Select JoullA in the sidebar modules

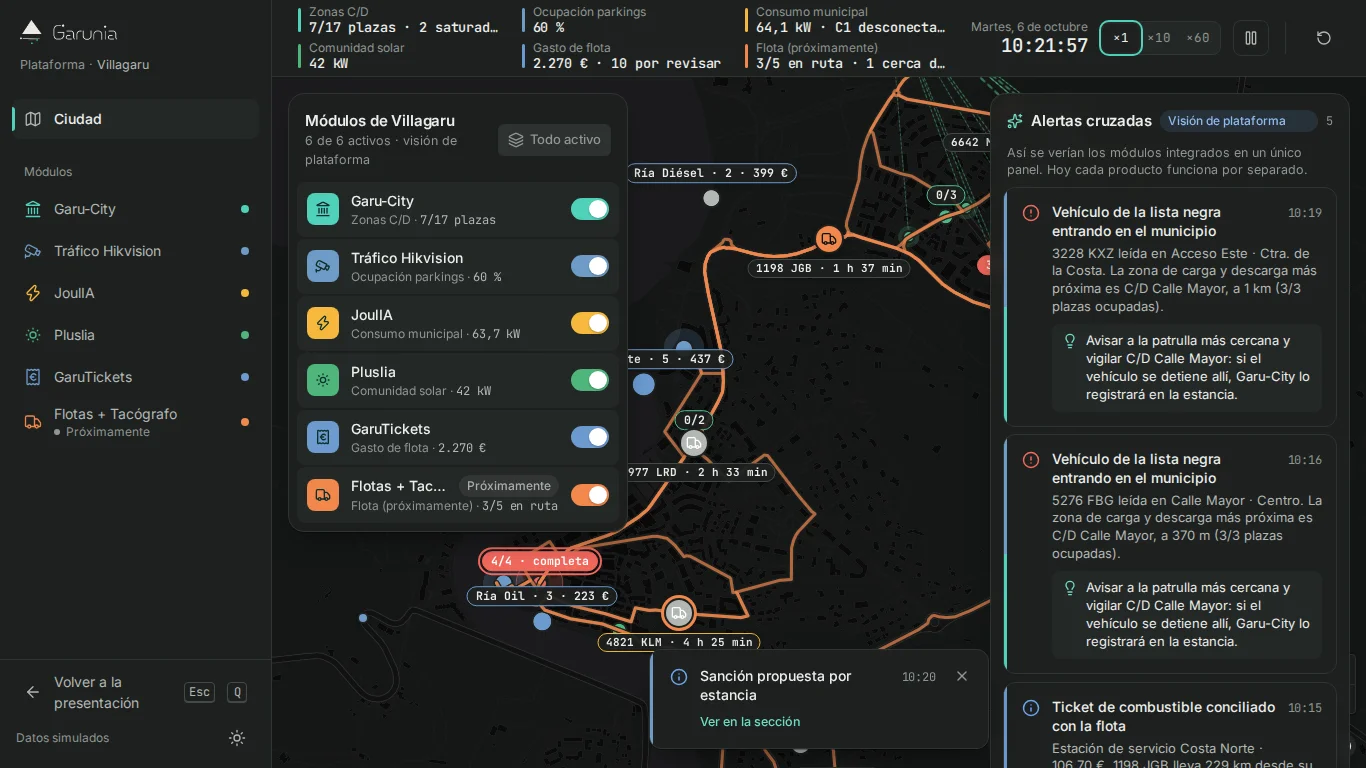click(x=136, y=293)
